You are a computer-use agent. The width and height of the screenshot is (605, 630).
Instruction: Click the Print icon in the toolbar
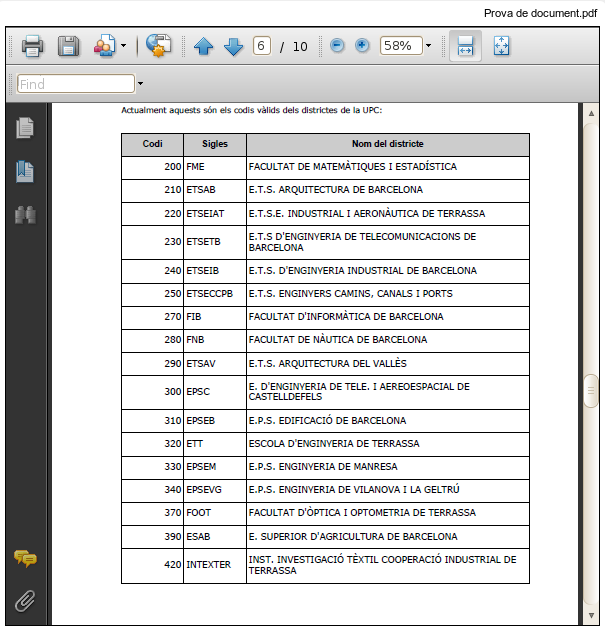pos(32,46)
